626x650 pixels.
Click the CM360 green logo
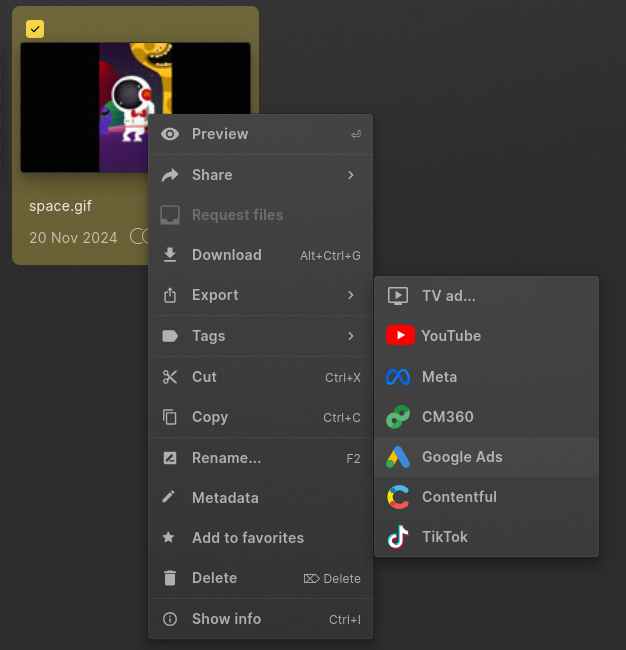(x=398, y=417)
